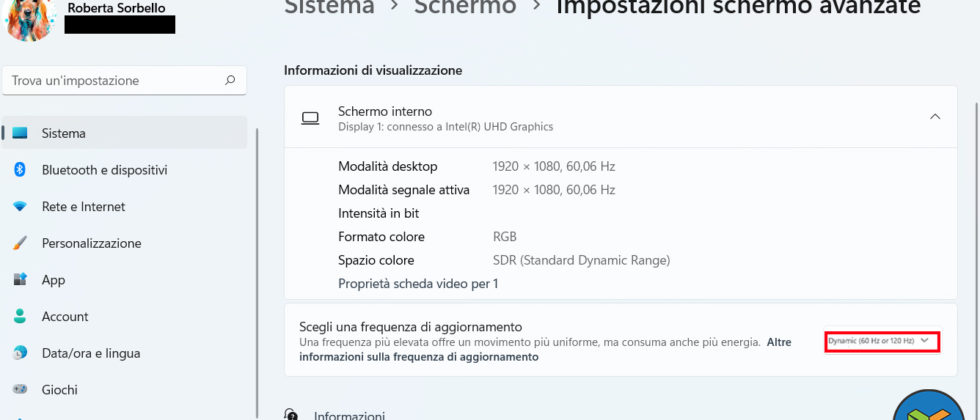Collapse the Schermo interno section chevron
This screenshot has height=420, width=980.
coord(935,117)
